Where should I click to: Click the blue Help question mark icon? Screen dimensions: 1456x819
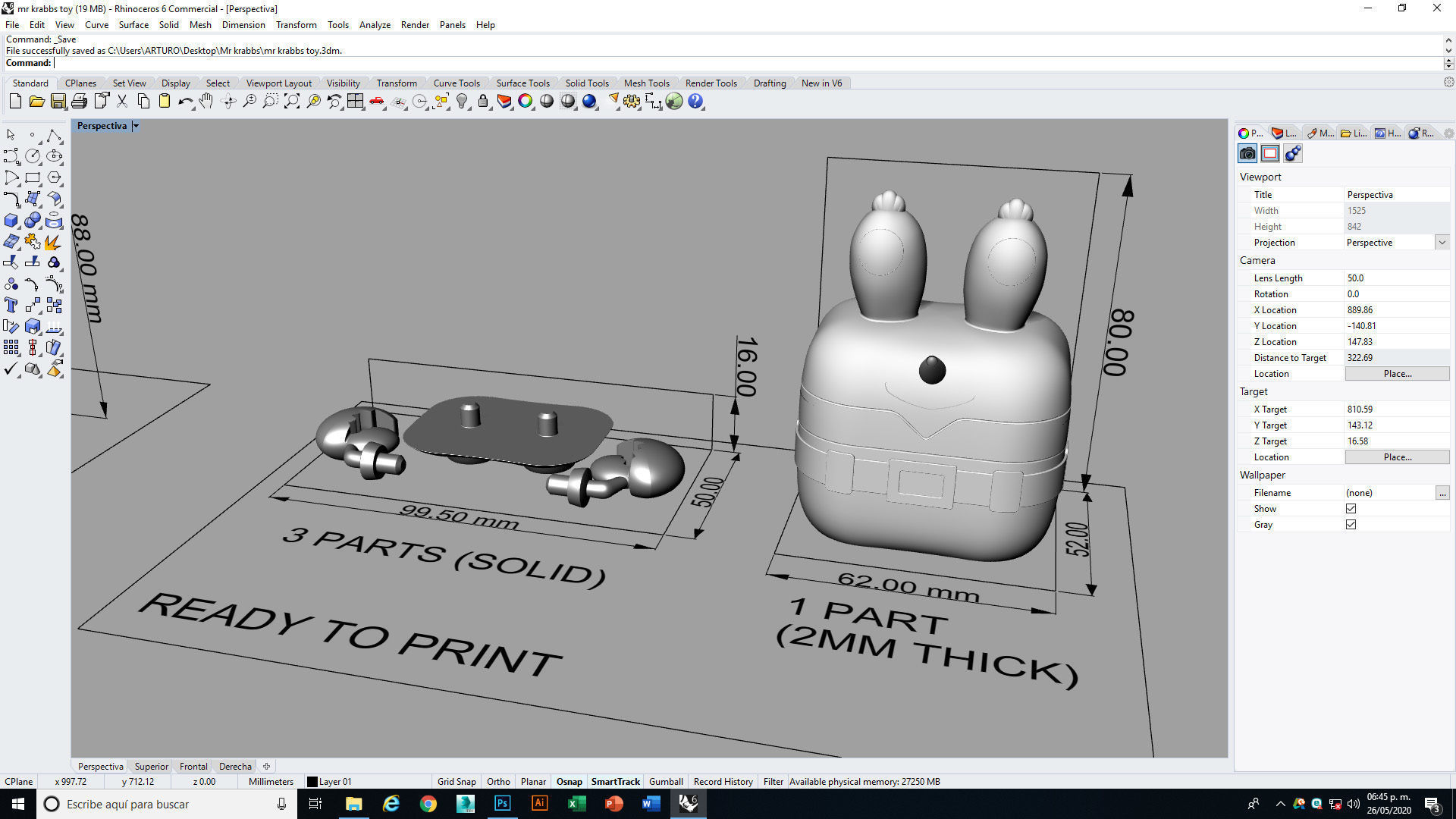[x=695, y=101]
